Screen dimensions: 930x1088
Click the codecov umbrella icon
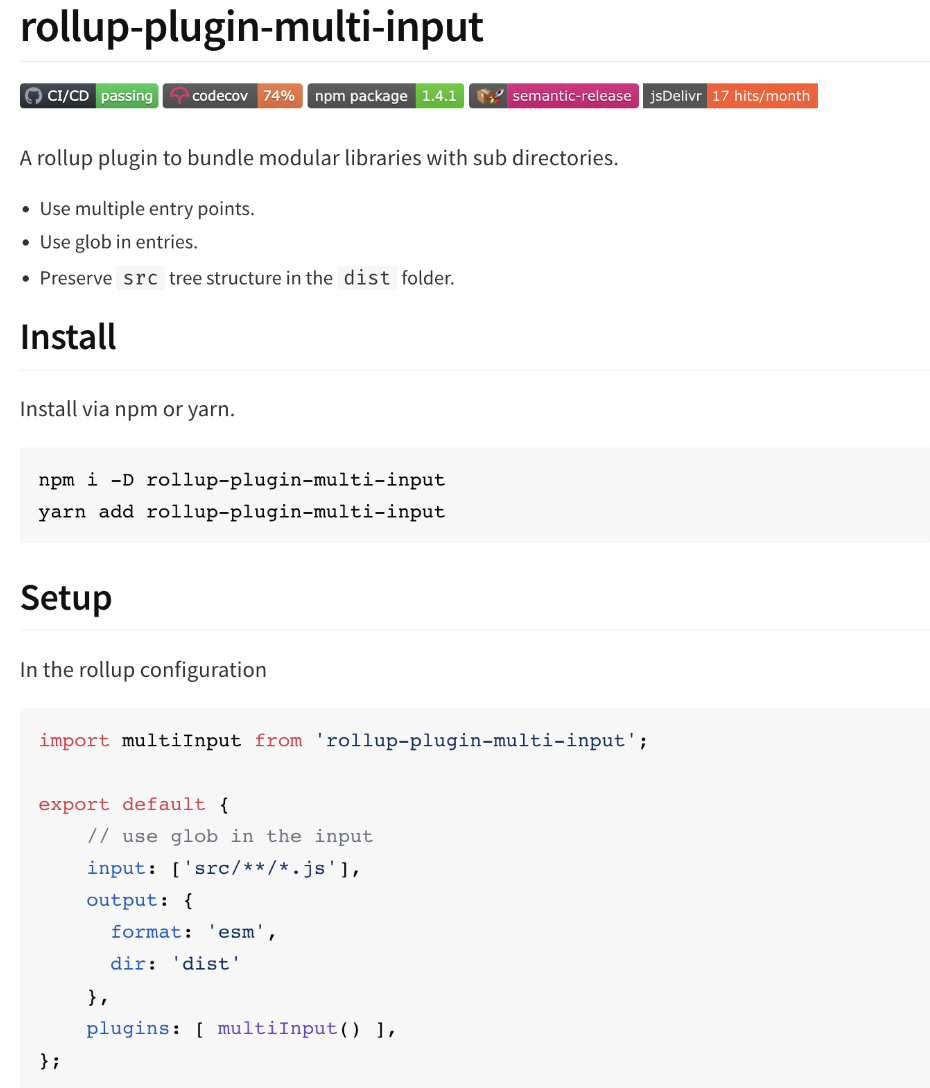pos(179,96)
